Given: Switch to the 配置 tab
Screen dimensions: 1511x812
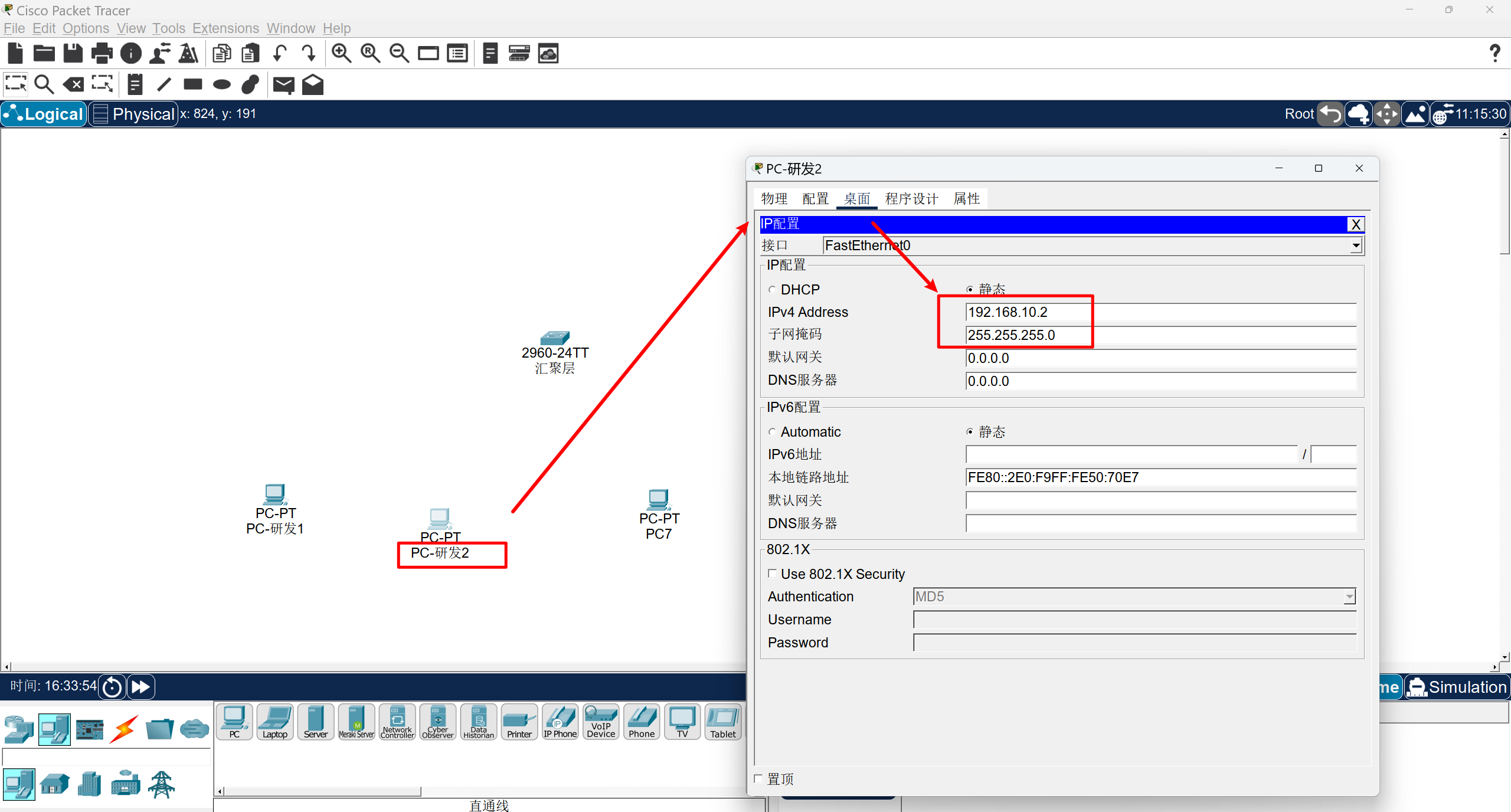Looking at the screenshot, I should [x=816, y=199].
